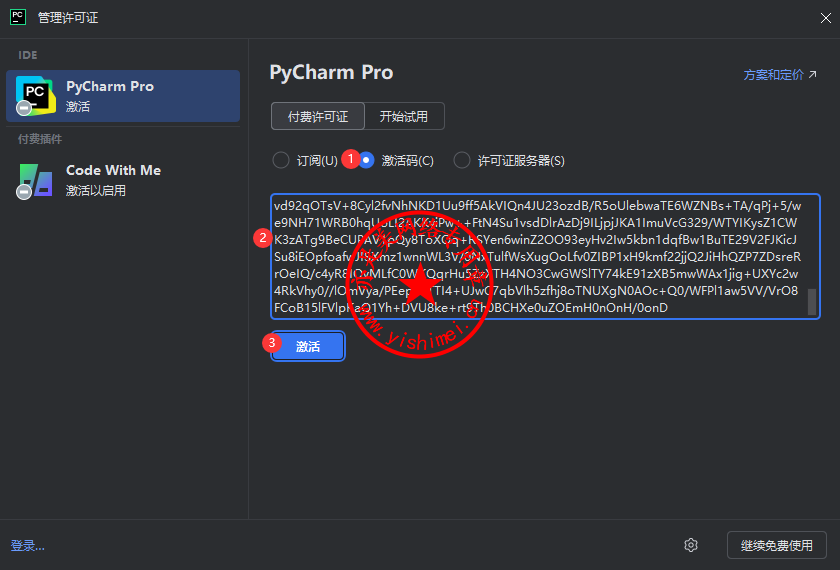This screenshot has height=570, width=840.
Task: Click the 继续免费使用 button
Action: tap(776, 545)
